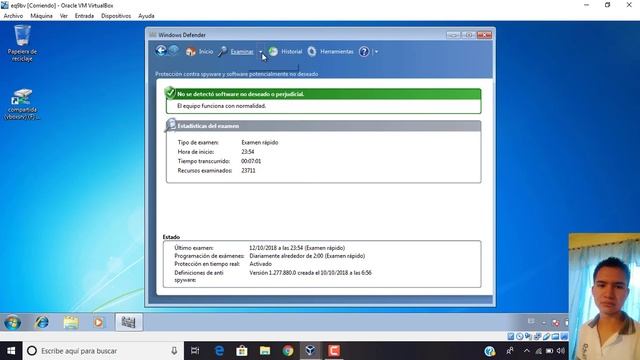The width and height of the screenshot is (640, 360).
Task: Click VirtualBox display indicator
Action: pyautogui.click(x=564, y=336)
